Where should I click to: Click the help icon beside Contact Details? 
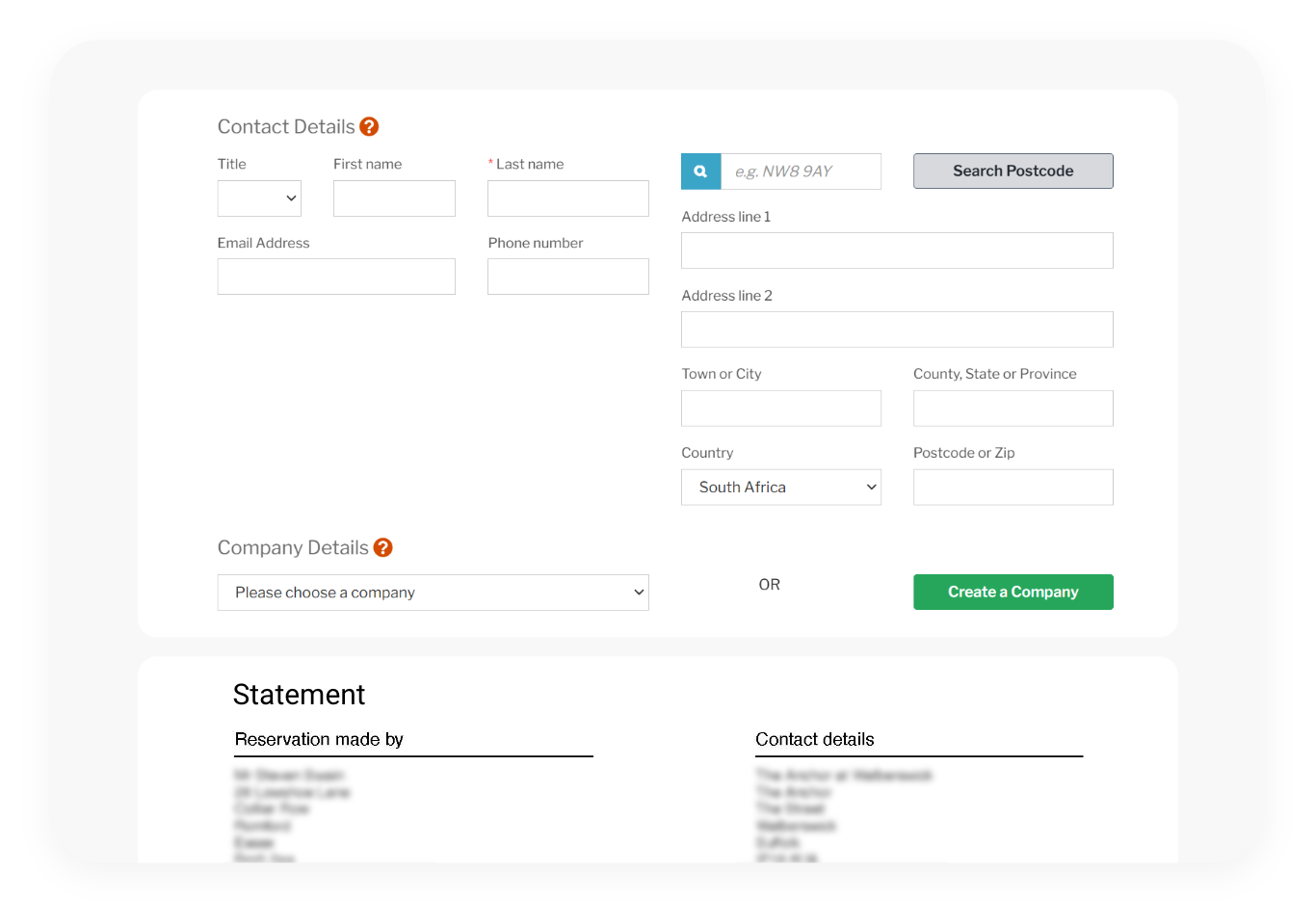coord(369,127)
